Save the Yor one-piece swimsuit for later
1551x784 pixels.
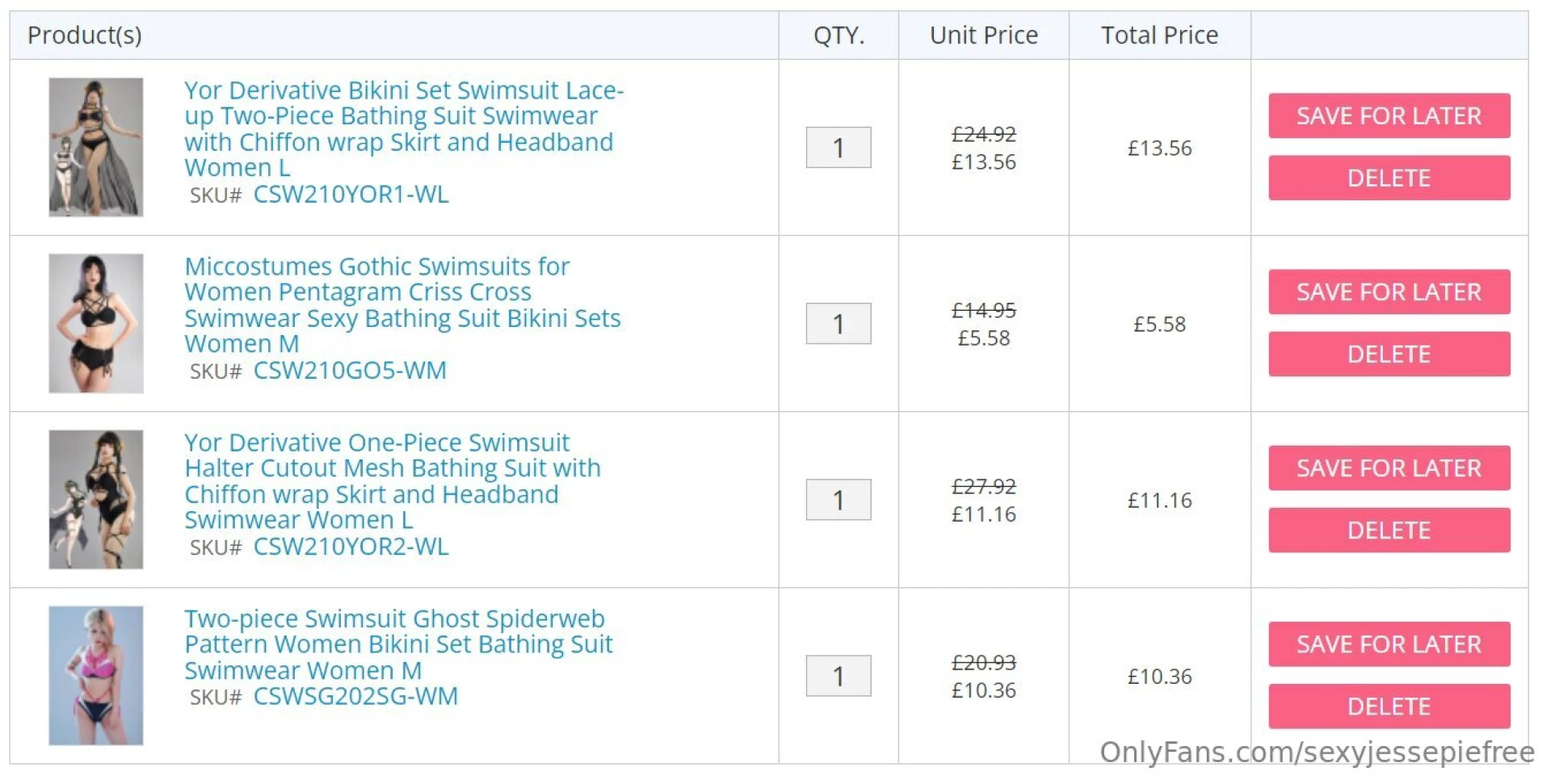click(1388, 467)
